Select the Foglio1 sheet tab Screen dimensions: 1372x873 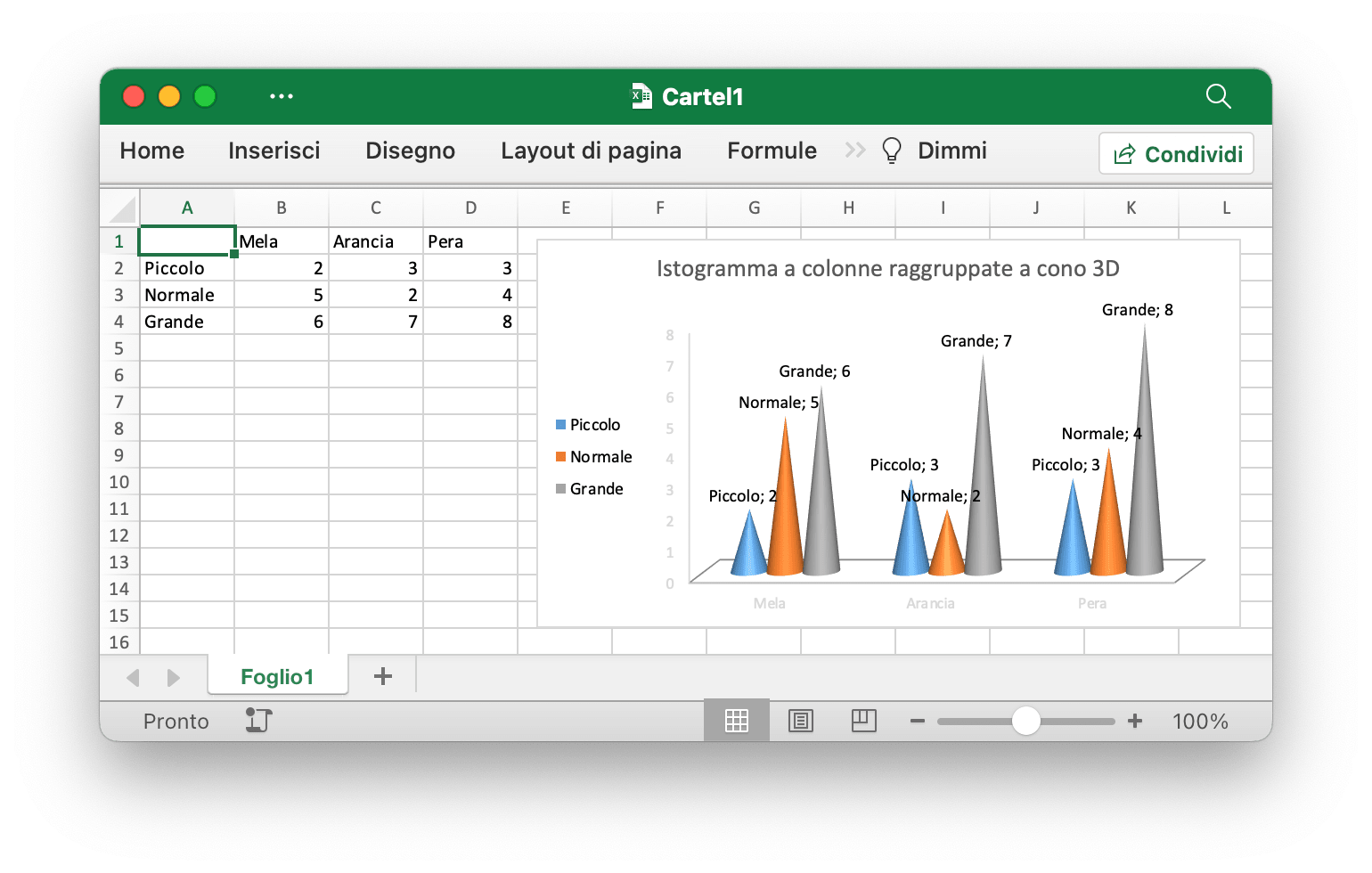click(x=278, y=676)
